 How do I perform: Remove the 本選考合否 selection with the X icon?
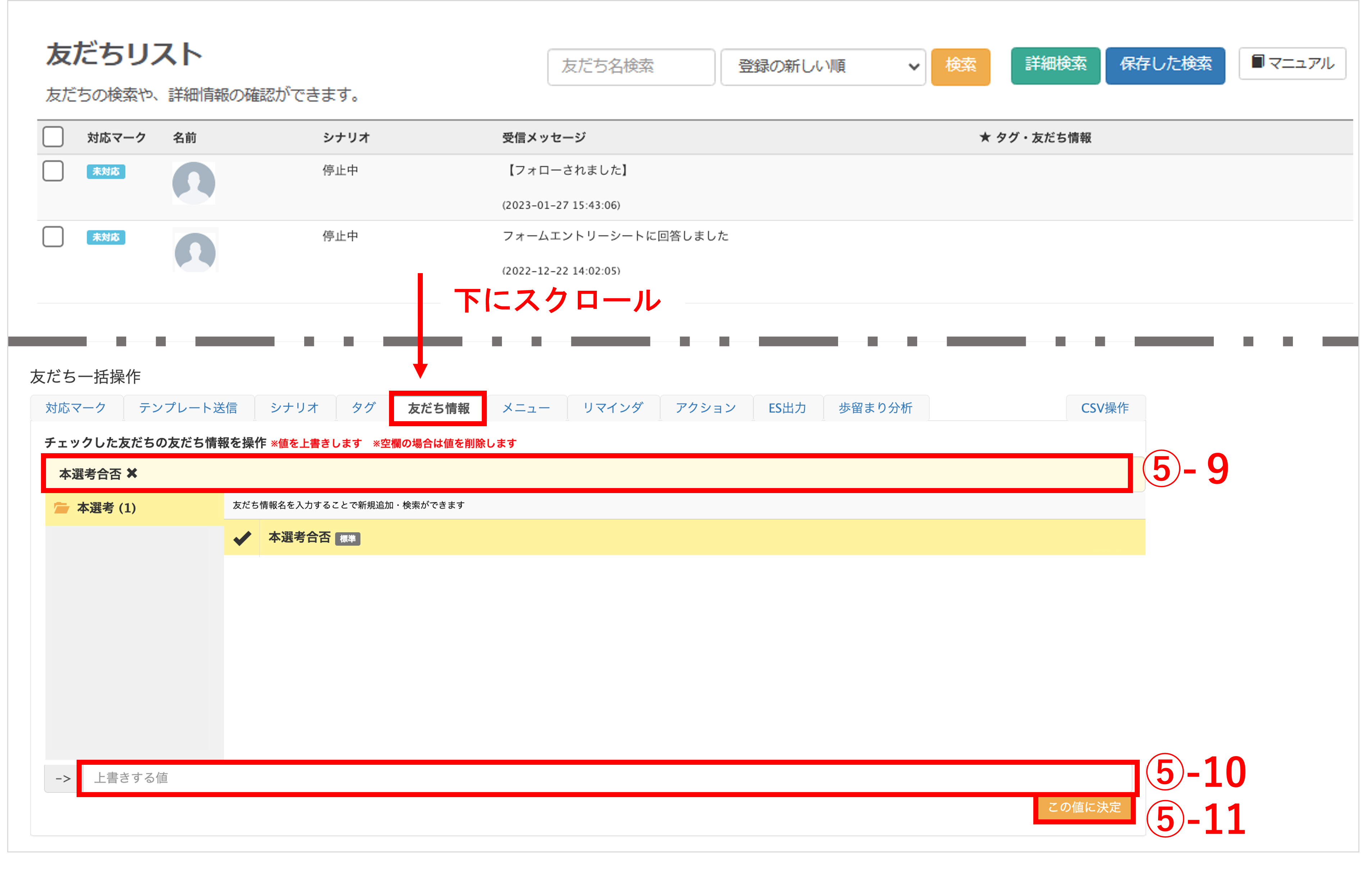pyautogui.click(x=132, y=473)
